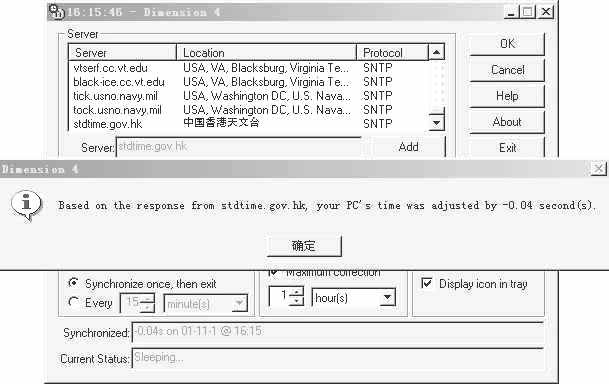
Task: Add the server with the Add button
Action: coord(408,147)
